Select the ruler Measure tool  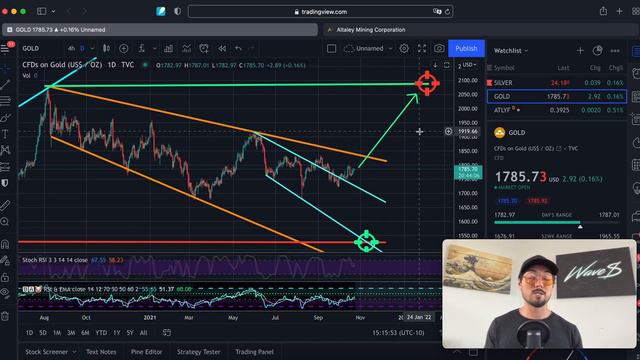(x=5, y=205)
